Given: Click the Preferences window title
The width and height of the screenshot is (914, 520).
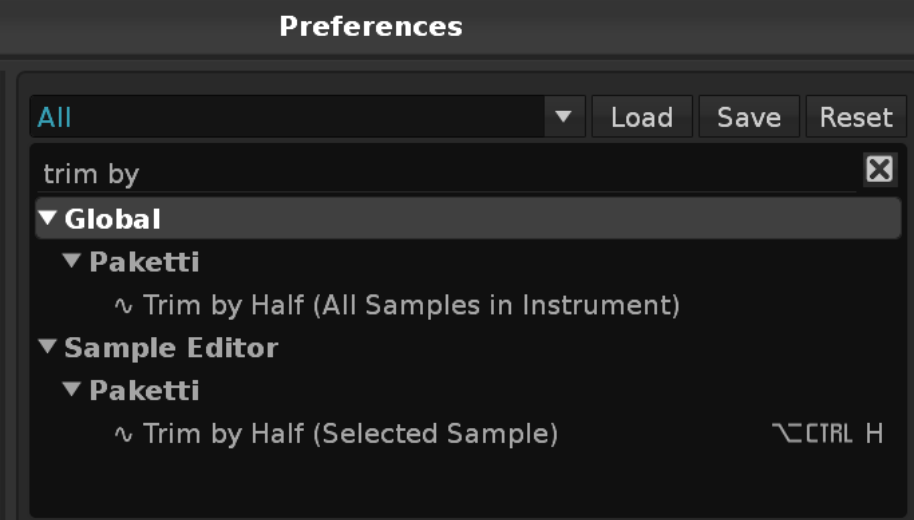Looking at the screenshot, I should (x=371, y=26).
